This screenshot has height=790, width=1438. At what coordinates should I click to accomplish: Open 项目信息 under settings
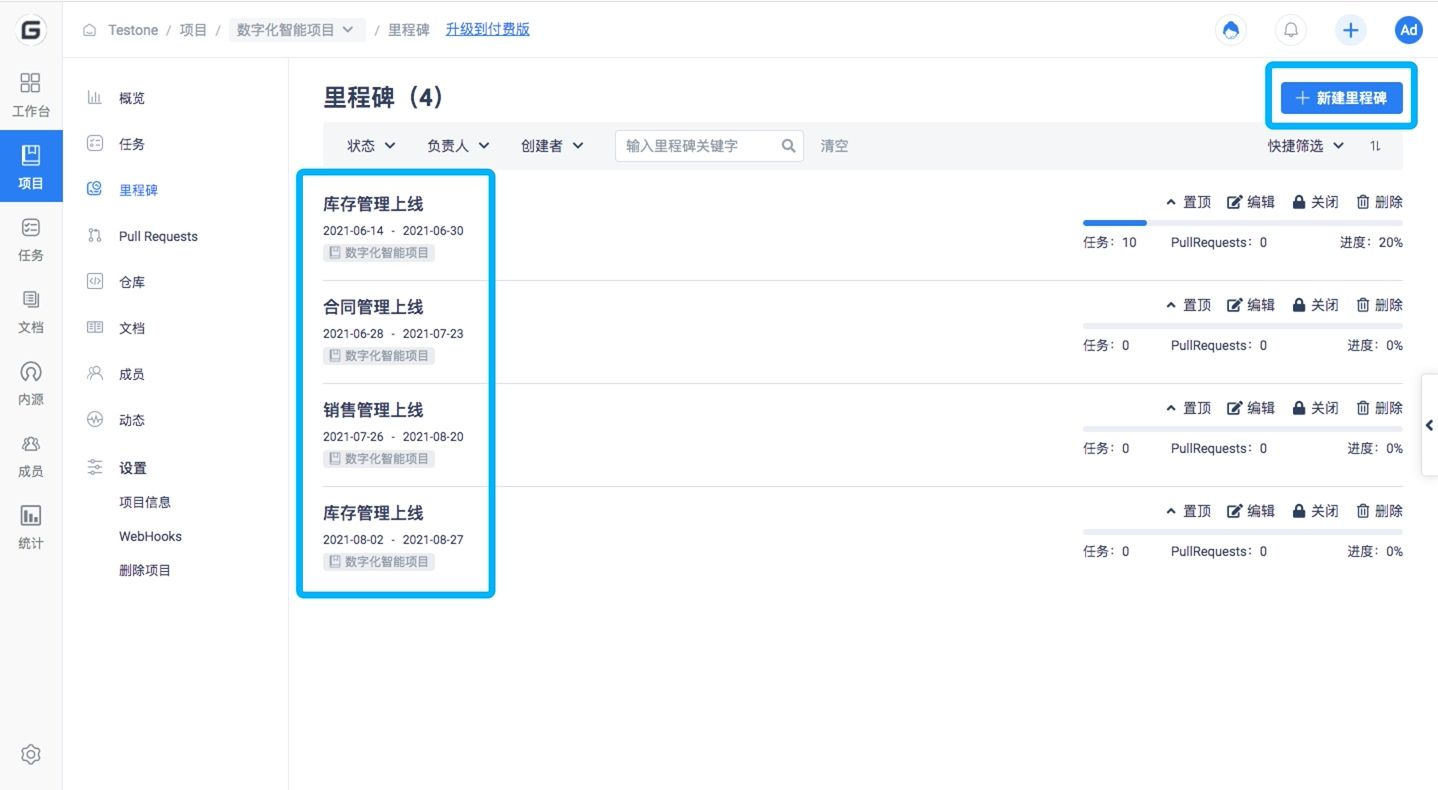point(145,502)
